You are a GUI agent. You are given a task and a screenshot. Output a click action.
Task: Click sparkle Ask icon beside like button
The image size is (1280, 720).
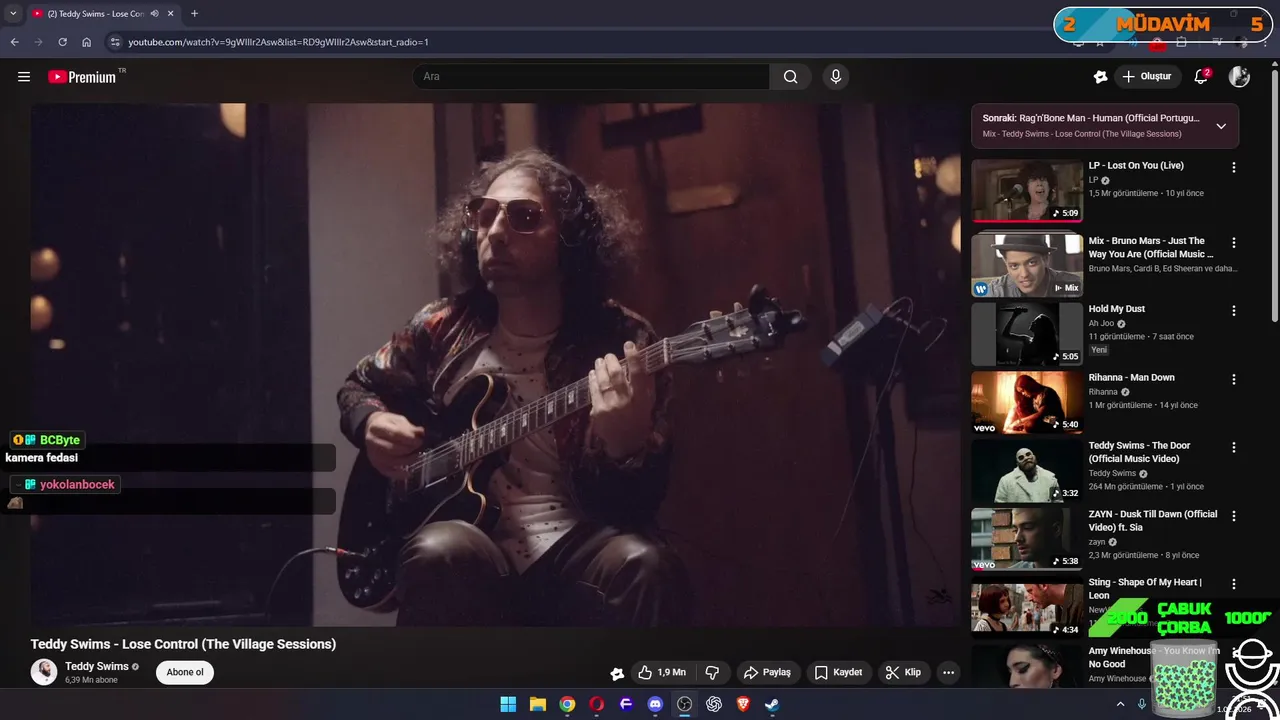[x=617, y=673]
